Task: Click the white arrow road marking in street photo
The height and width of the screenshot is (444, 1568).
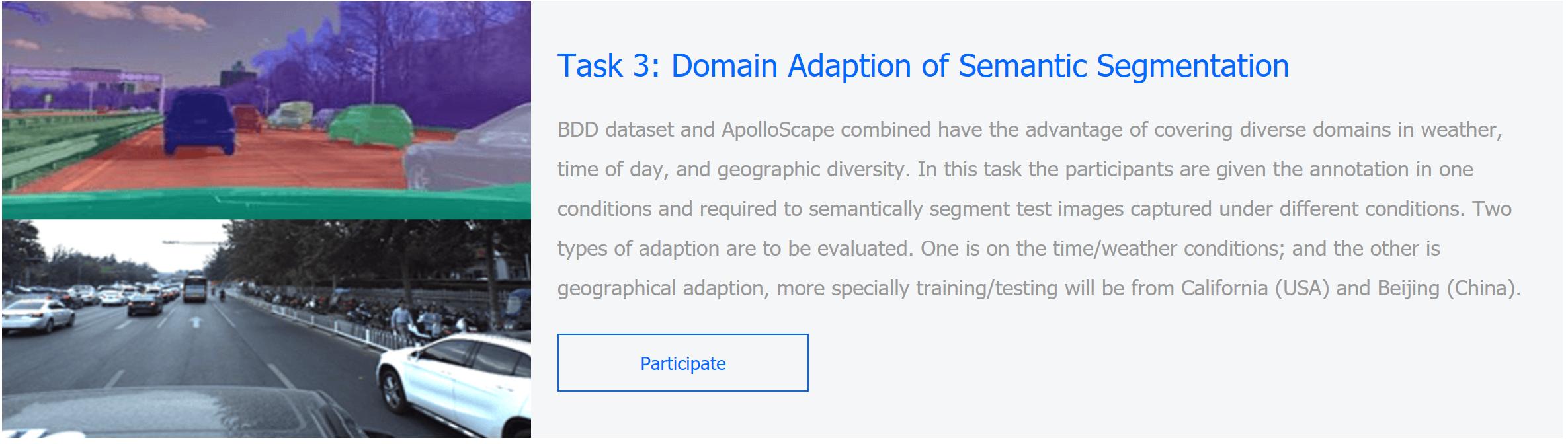Action: 195,322
